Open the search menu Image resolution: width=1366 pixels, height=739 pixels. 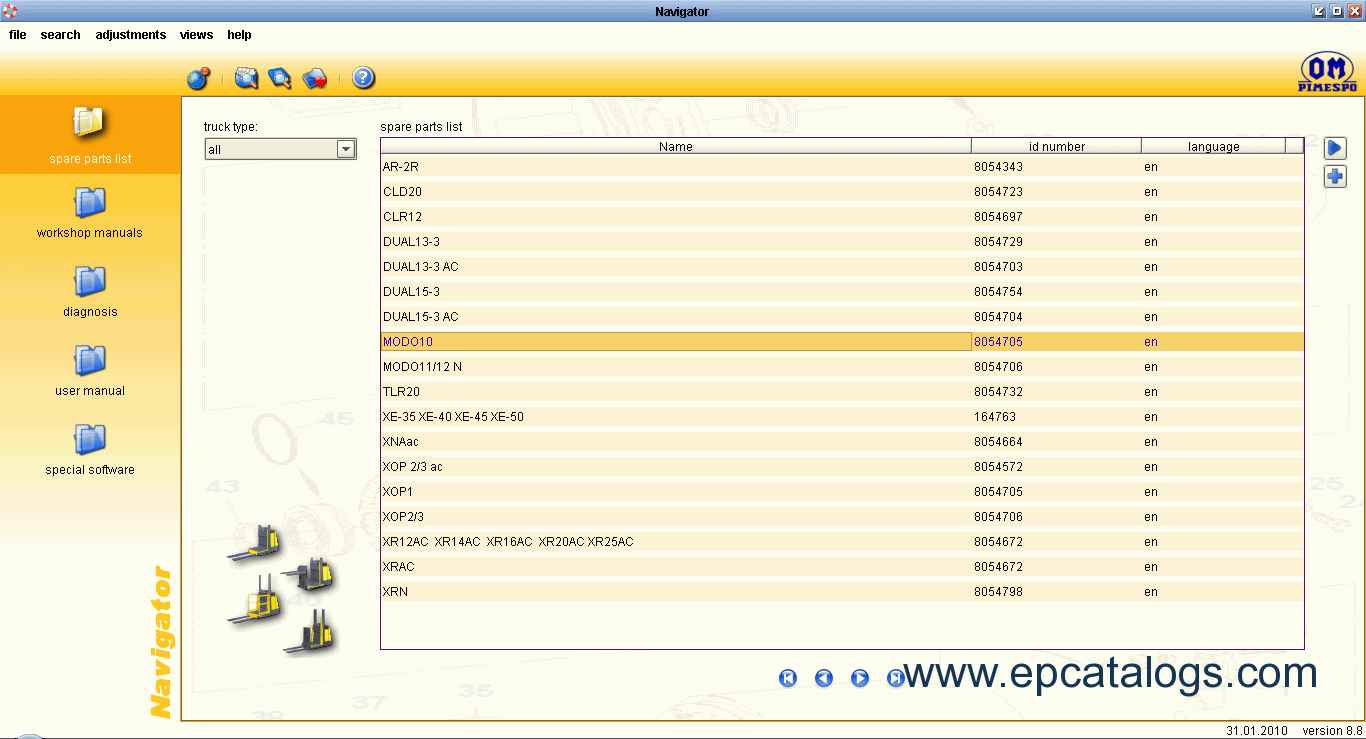pos(60,34)
